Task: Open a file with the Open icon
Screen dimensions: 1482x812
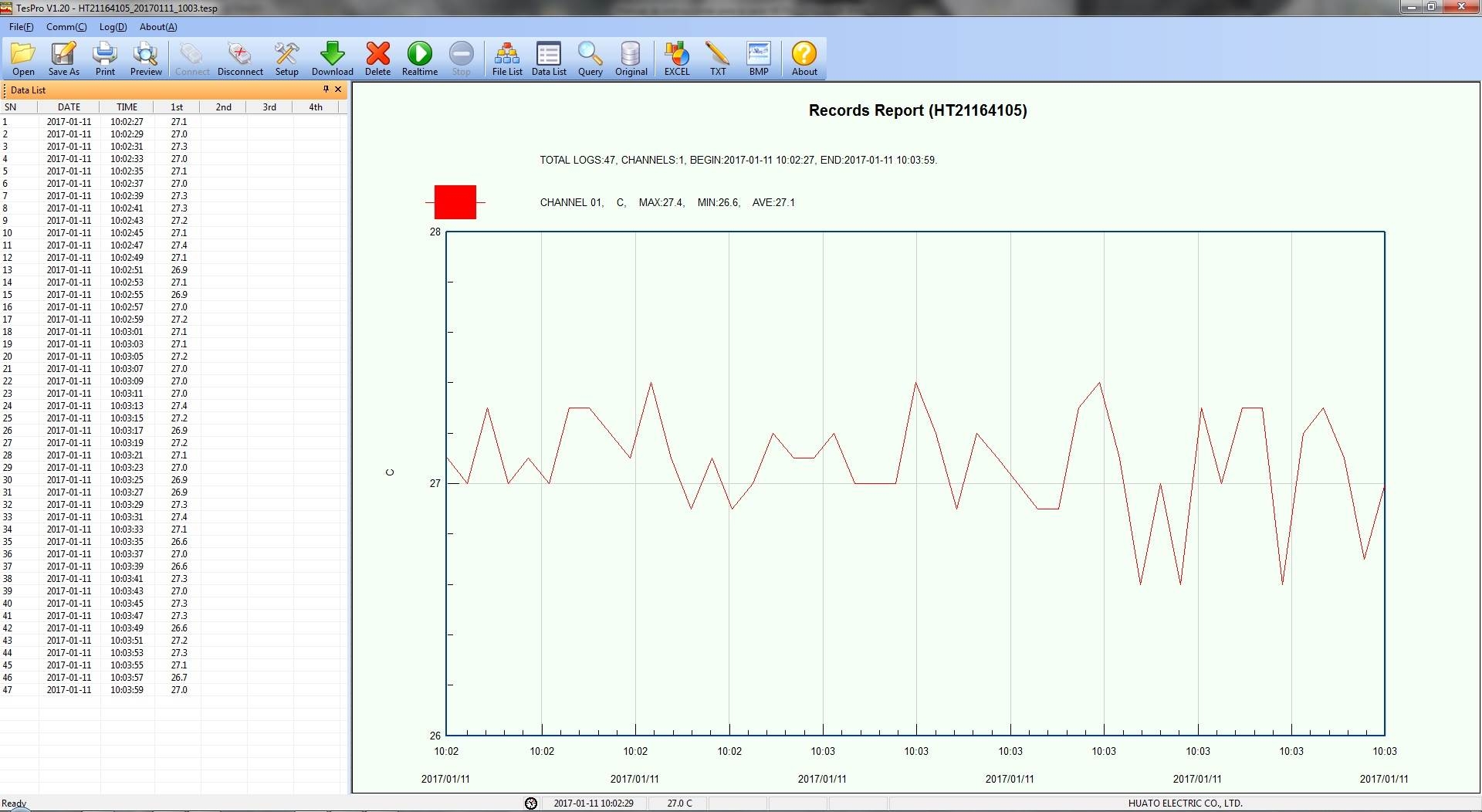Action: 23,59
